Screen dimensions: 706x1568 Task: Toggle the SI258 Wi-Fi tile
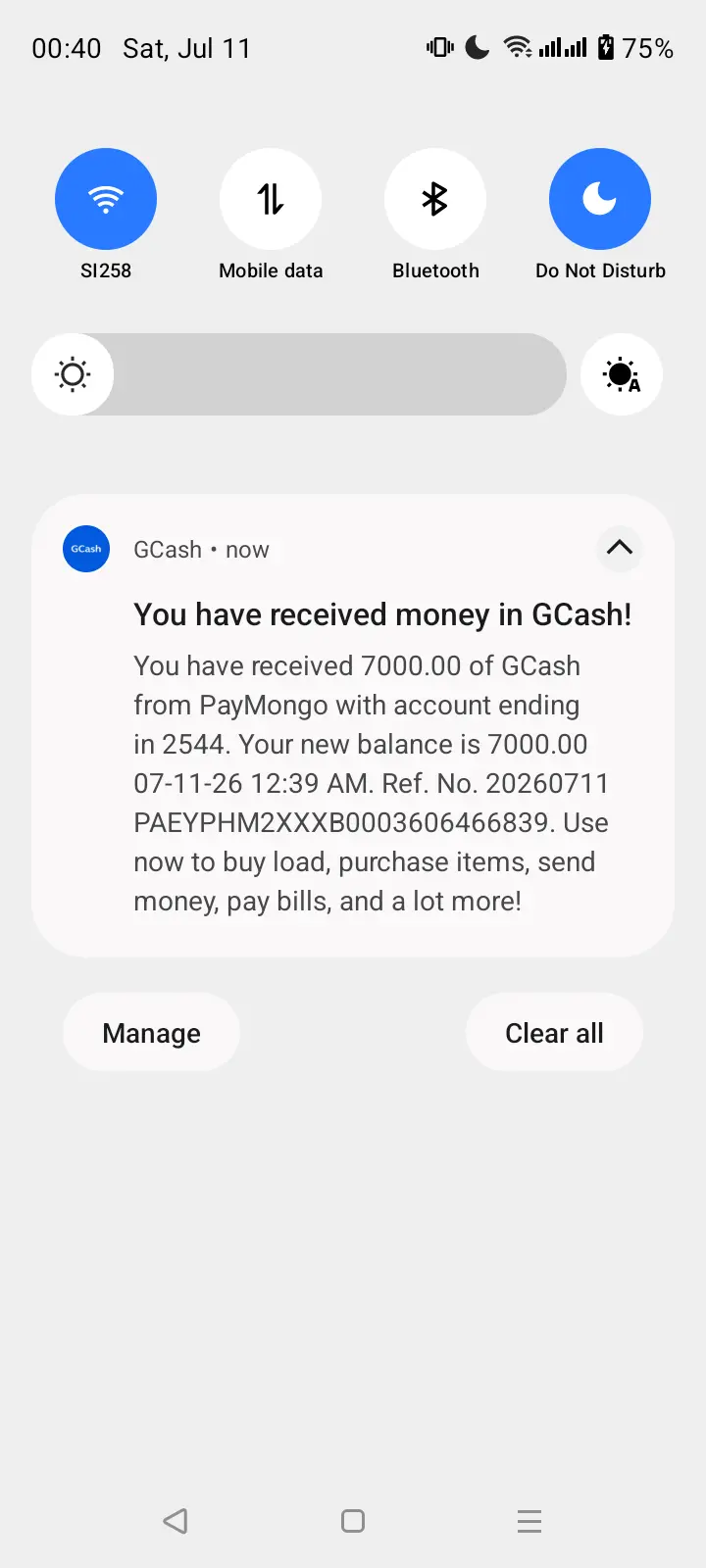pyautogui.click(x=106, y=199)
